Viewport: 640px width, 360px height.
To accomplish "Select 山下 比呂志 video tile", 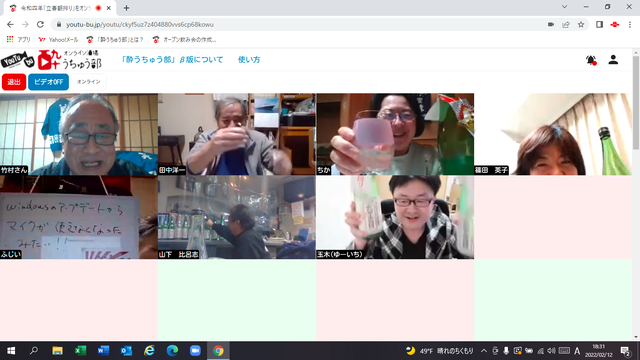I will [x=237, y=218].
